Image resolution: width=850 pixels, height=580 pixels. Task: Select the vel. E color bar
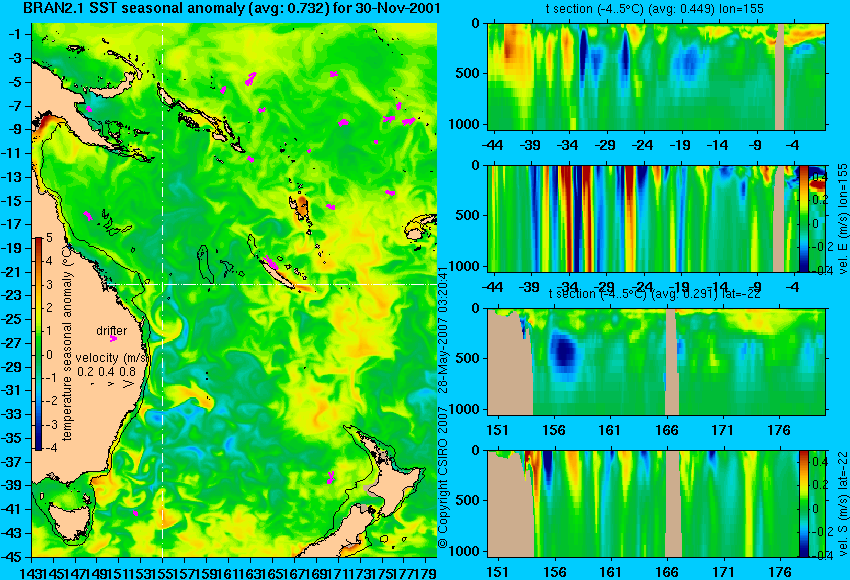(x=803, y=218)
